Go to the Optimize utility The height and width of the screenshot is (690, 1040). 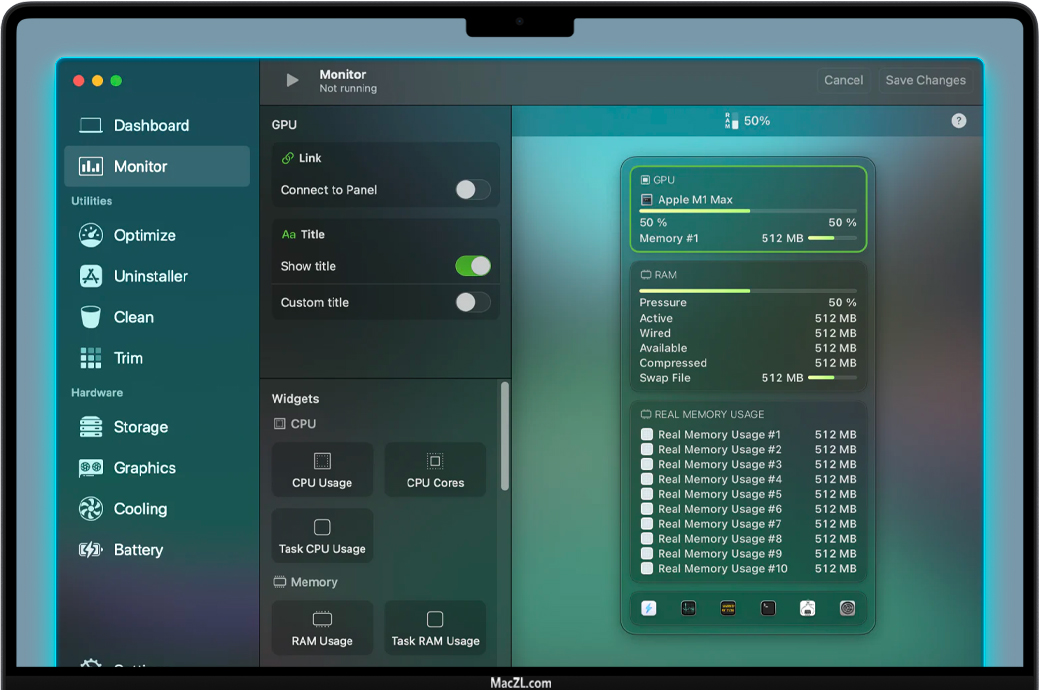[x=144, y=236]
